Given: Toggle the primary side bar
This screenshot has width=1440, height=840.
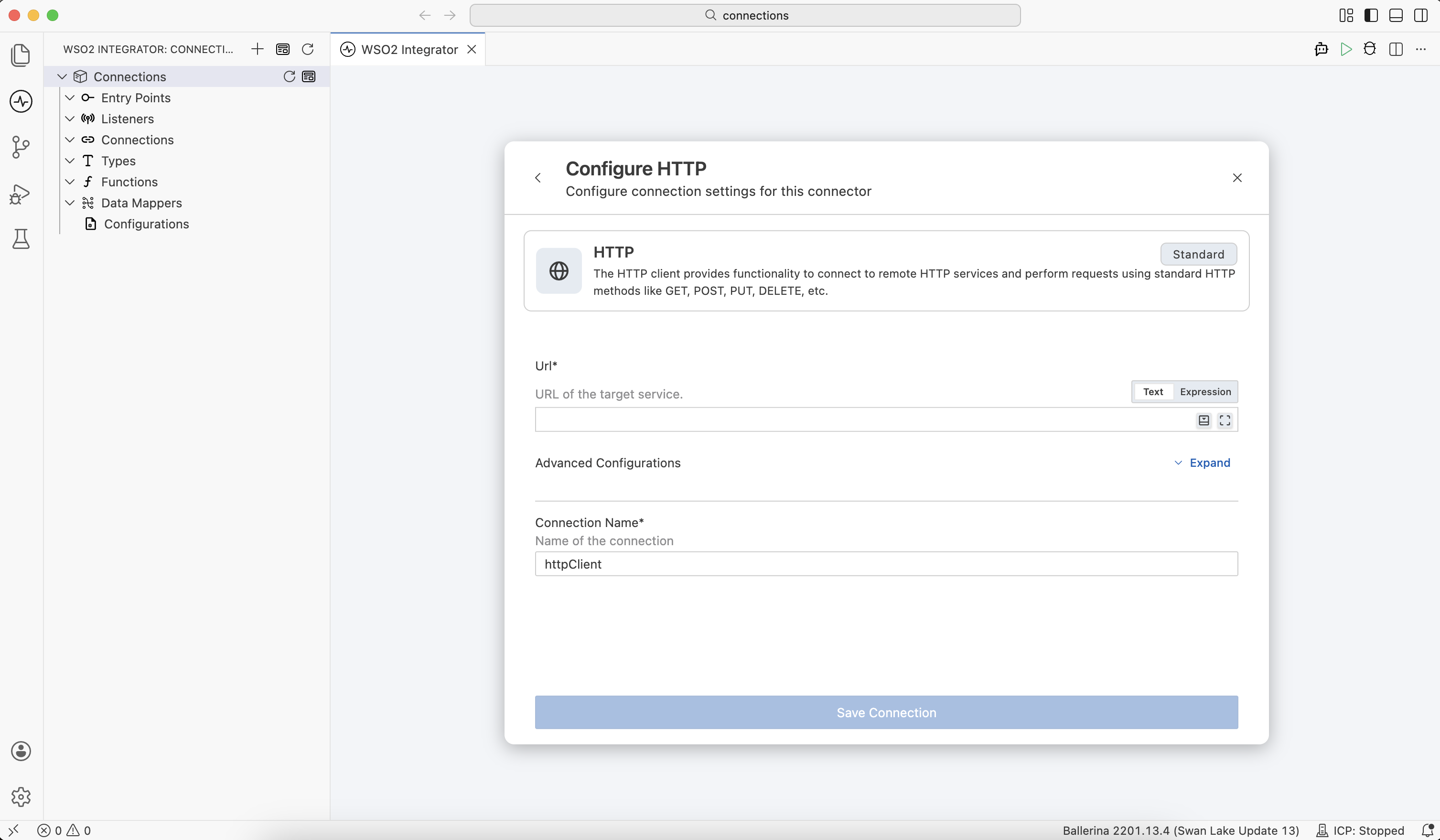Looking at the screenshot, I should pyautogui.click(x=1371, y=15).
